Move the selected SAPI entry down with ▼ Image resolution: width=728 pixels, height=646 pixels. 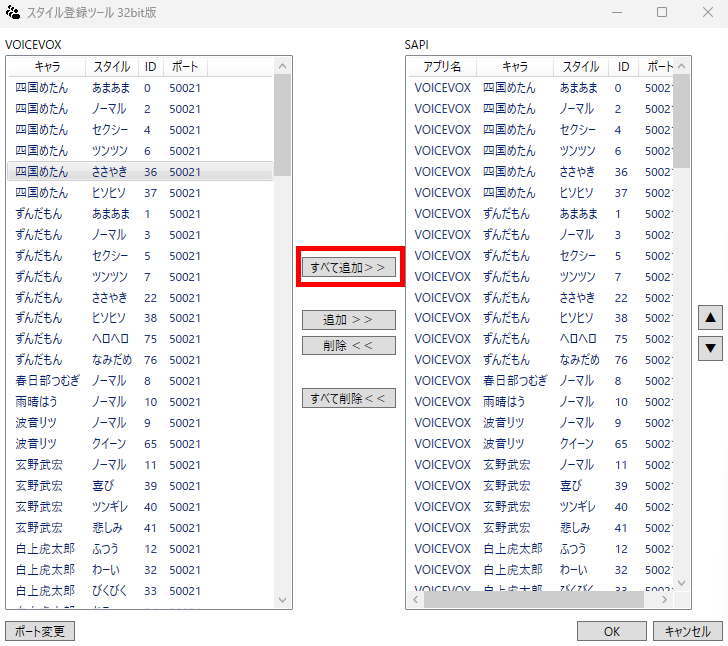click(710, 348)
